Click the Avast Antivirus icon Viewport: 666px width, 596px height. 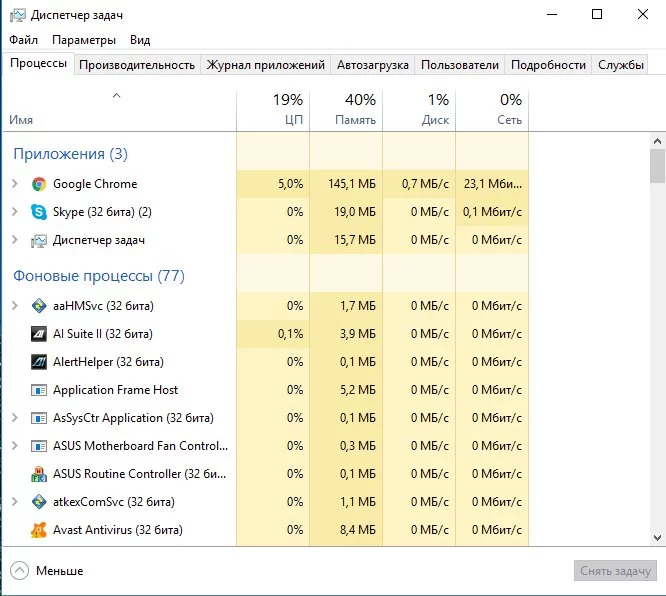(39, 530)
